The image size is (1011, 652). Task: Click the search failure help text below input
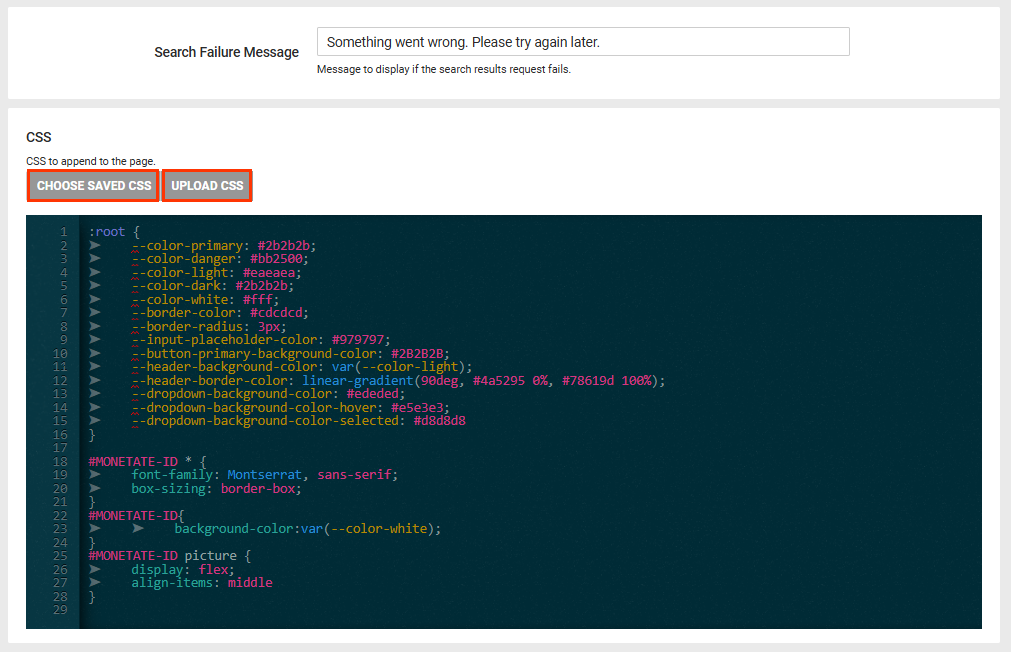(444, 69)
